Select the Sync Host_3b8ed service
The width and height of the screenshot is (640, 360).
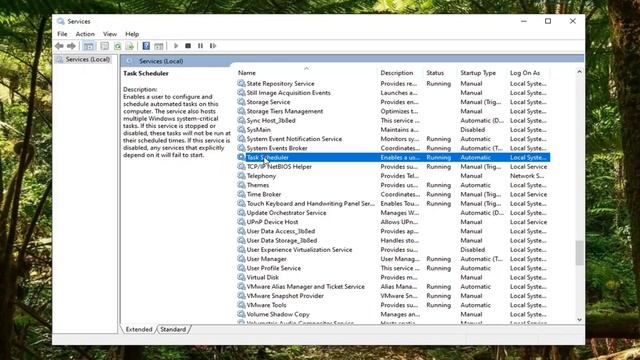pyautogui.click(x=393, y=120)
